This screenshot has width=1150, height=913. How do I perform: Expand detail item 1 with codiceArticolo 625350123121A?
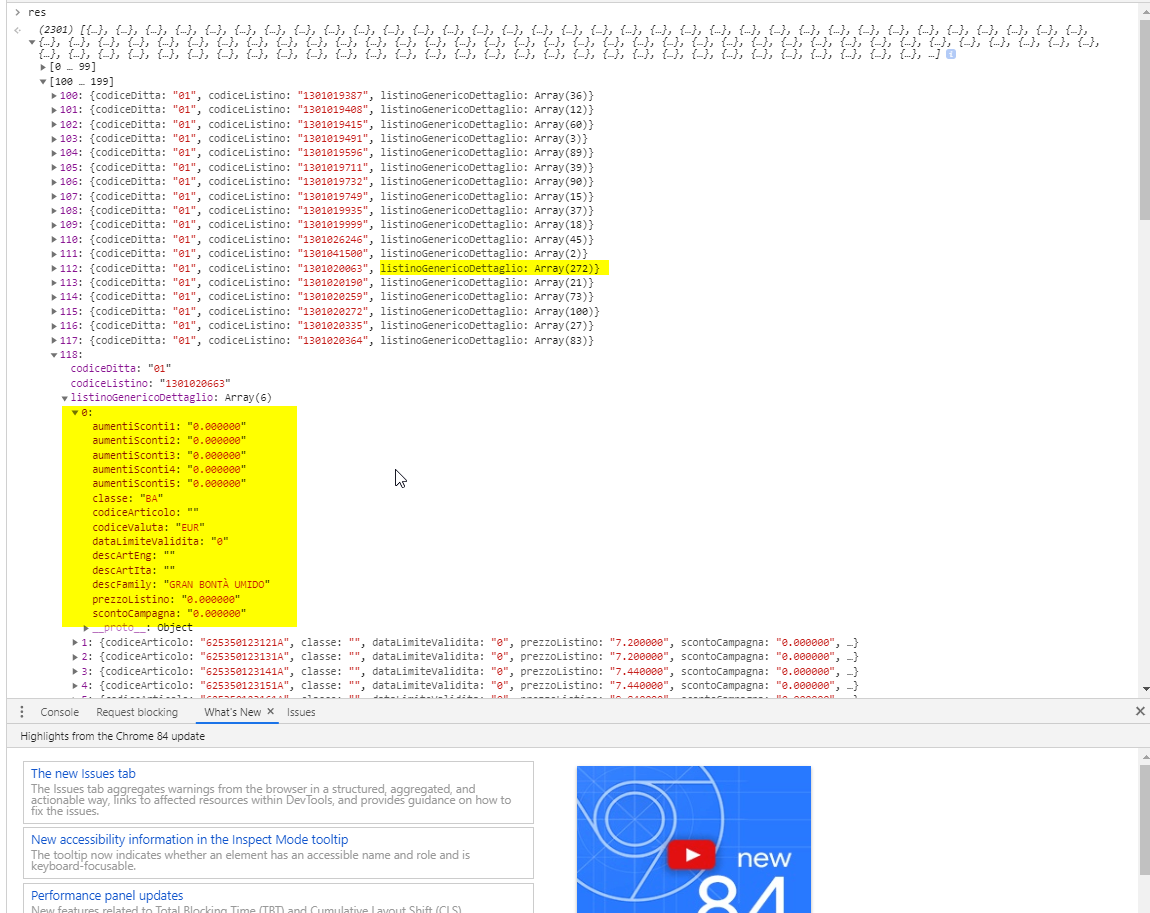pos(75,642)
